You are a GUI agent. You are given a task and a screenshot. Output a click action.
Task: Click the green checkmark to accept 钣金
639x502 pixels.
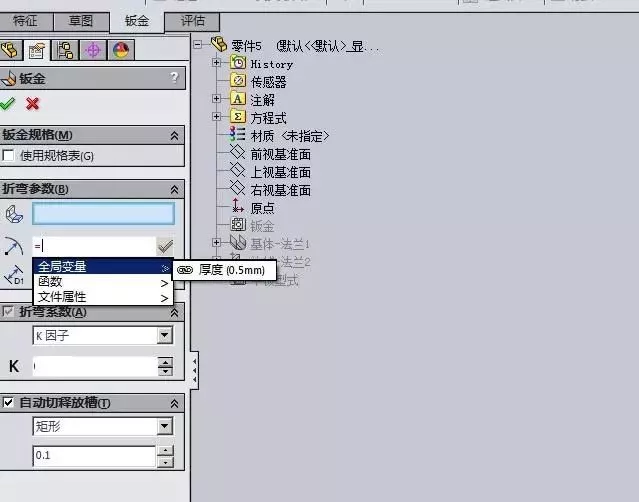coord(8,103)
